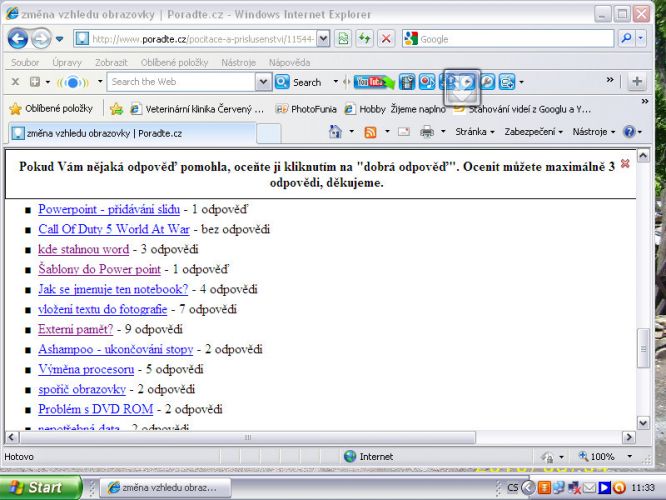Click the orange RSS feeds icon
666x500 pixels.
pos(370,132)
